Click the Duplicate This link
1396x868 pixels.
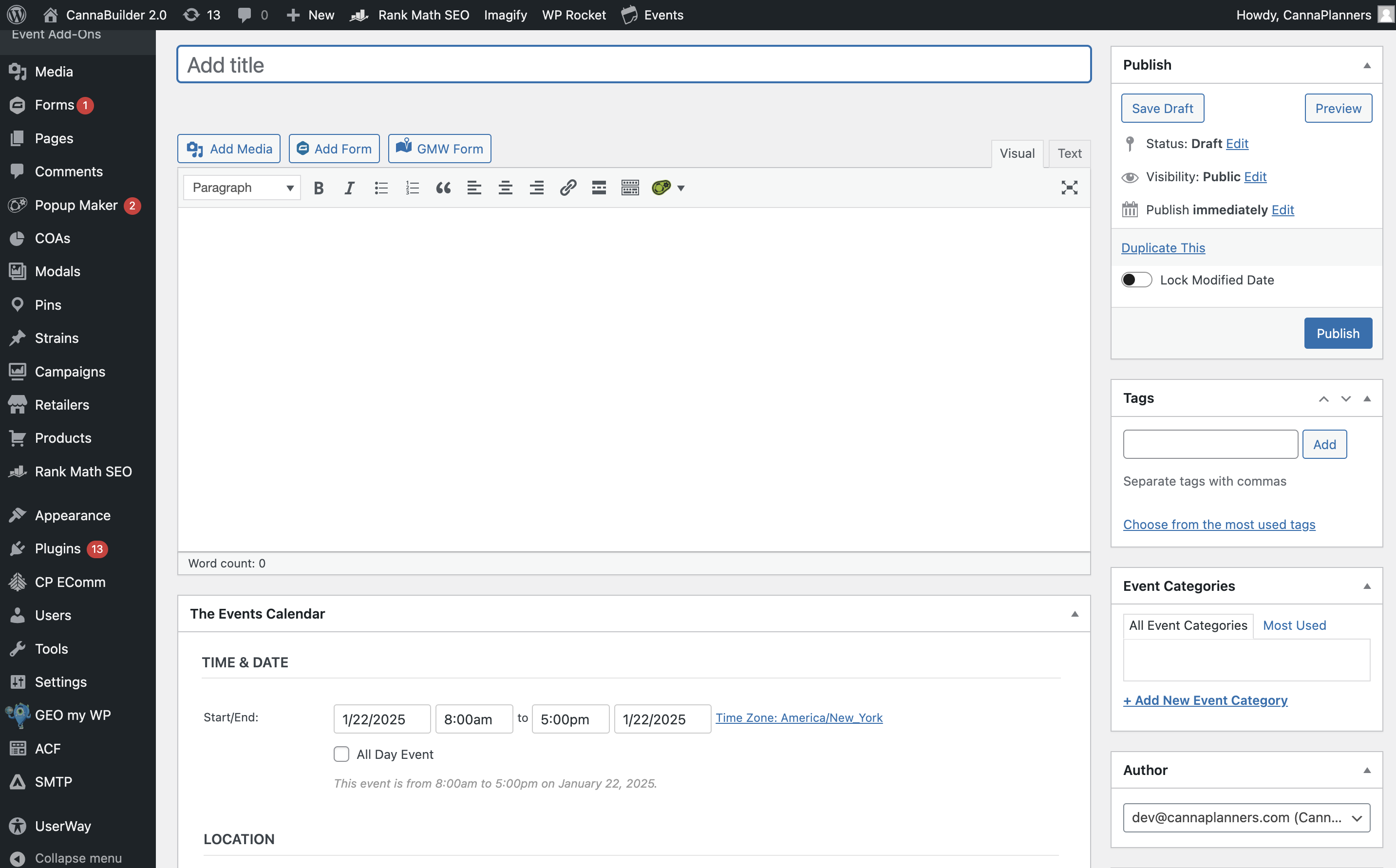1163,247
